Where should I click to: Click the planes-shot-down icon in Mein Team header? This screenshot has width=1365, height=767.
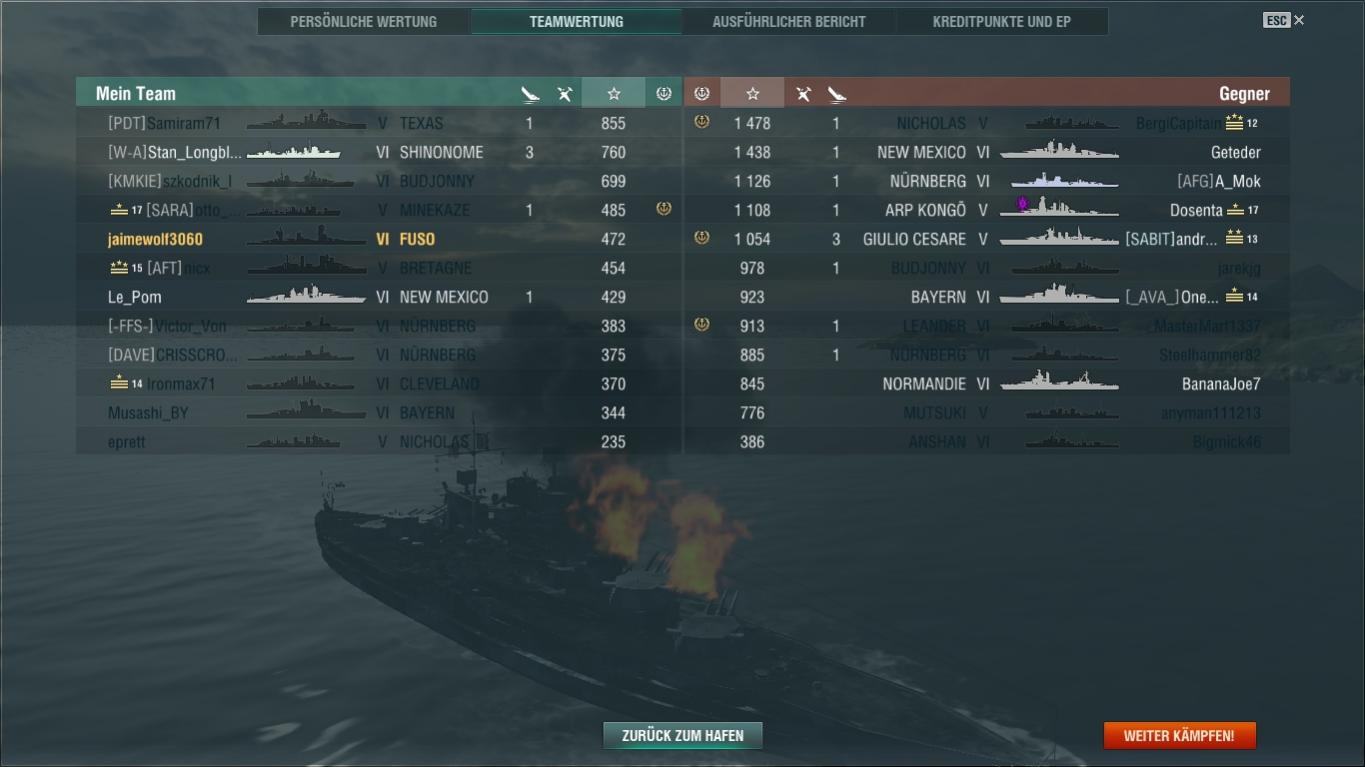(x=565, y=94)
